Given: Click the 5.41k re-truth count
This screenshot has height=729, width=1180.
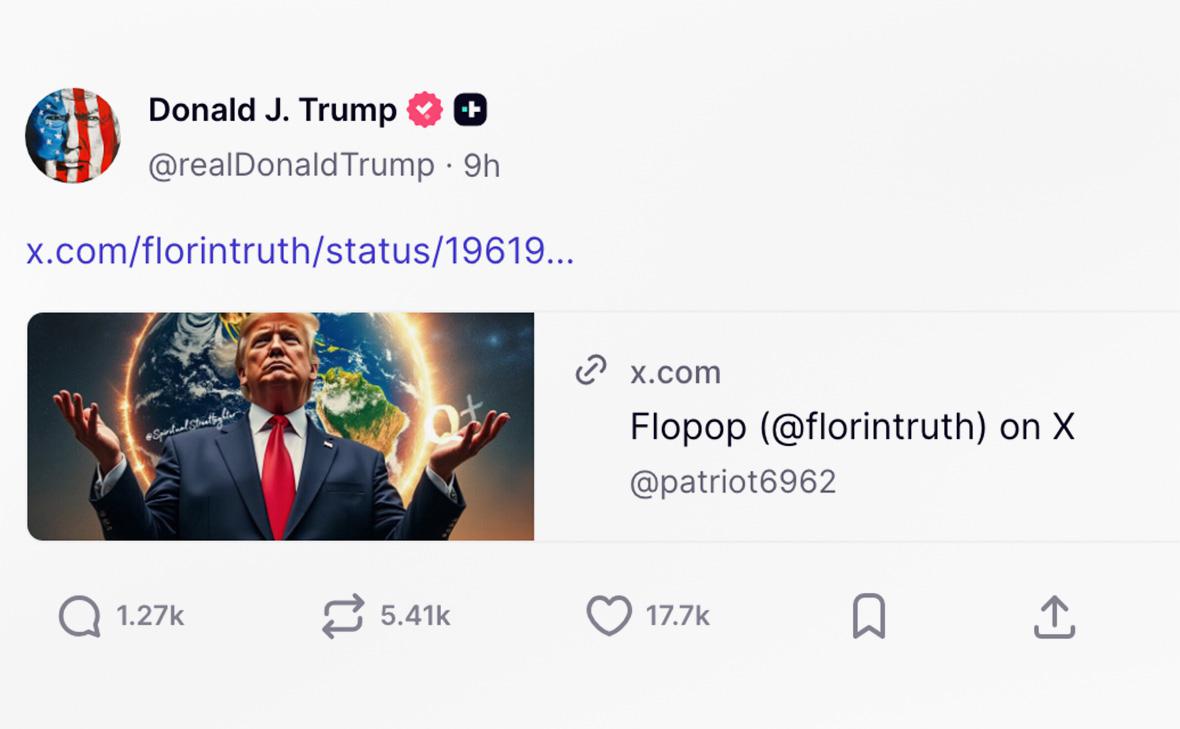Looking at the screenshot, I should [x=414, y=617].
